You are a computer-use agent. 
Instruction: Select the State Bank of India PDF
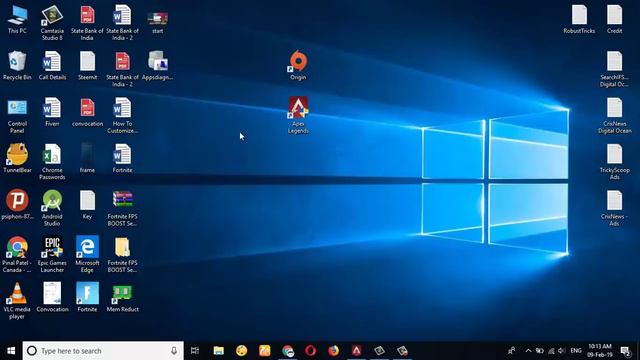(x=87, y=22)
